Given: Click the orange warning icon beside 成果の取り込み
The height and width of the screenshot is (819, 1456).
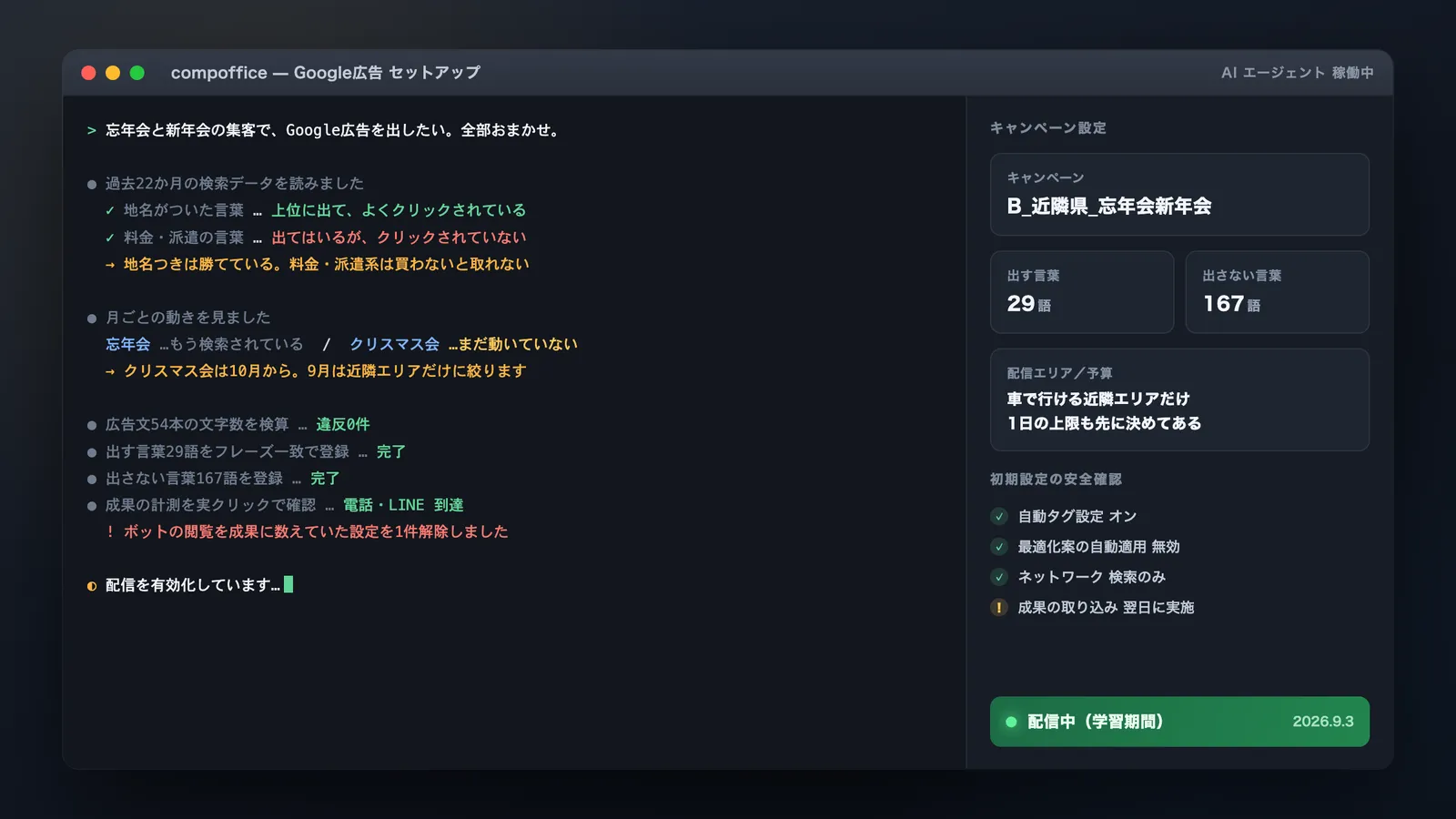Looking at the screenshot, I should tap(999, 607).
